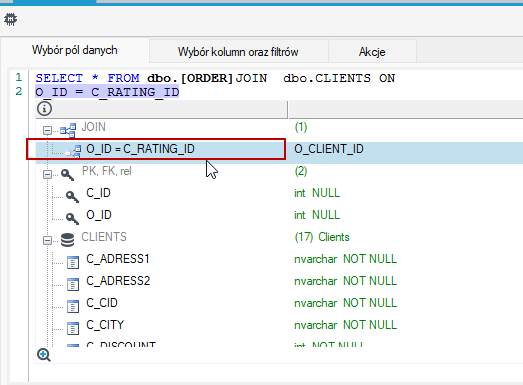Select the JOIN tree item
Screen dimensions: 523x385
tap(94, 127)
